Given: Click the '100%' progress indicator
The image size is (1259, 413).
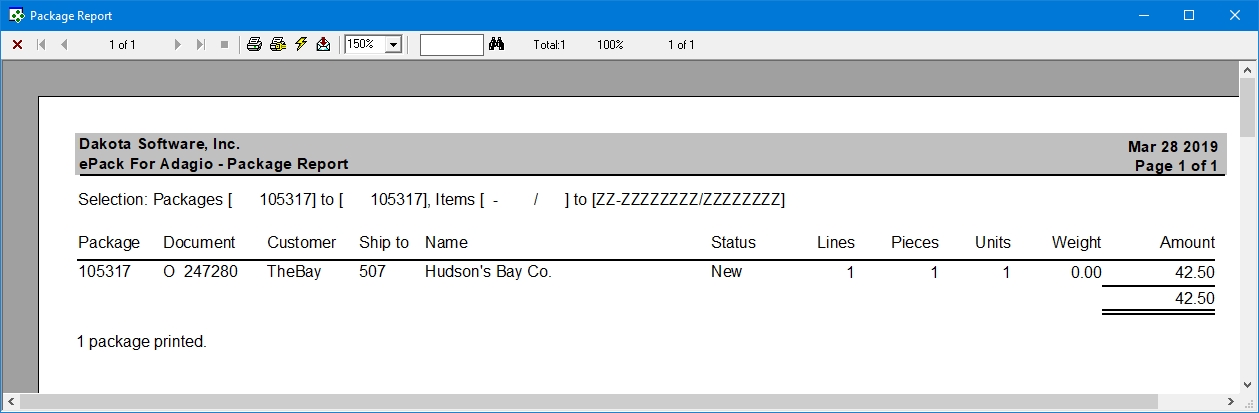Looking at the screenshot, I should click(x=610, y=45).
